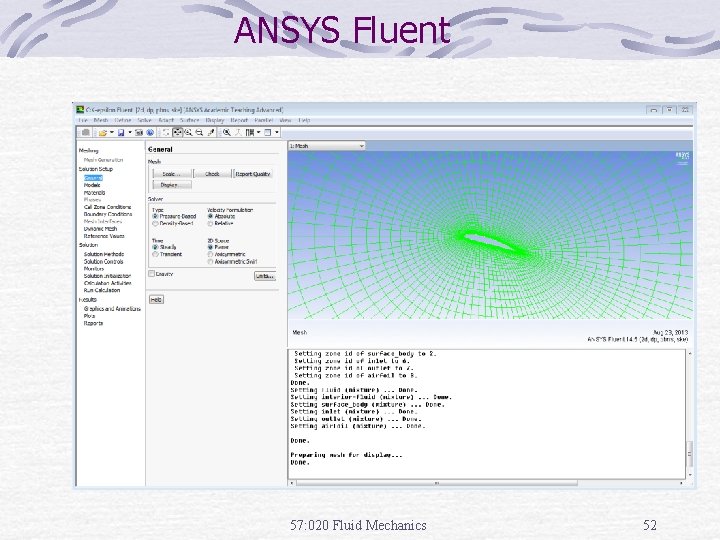
Task: Select Boundary Conditions in the tree
Action: click(108, 214)
